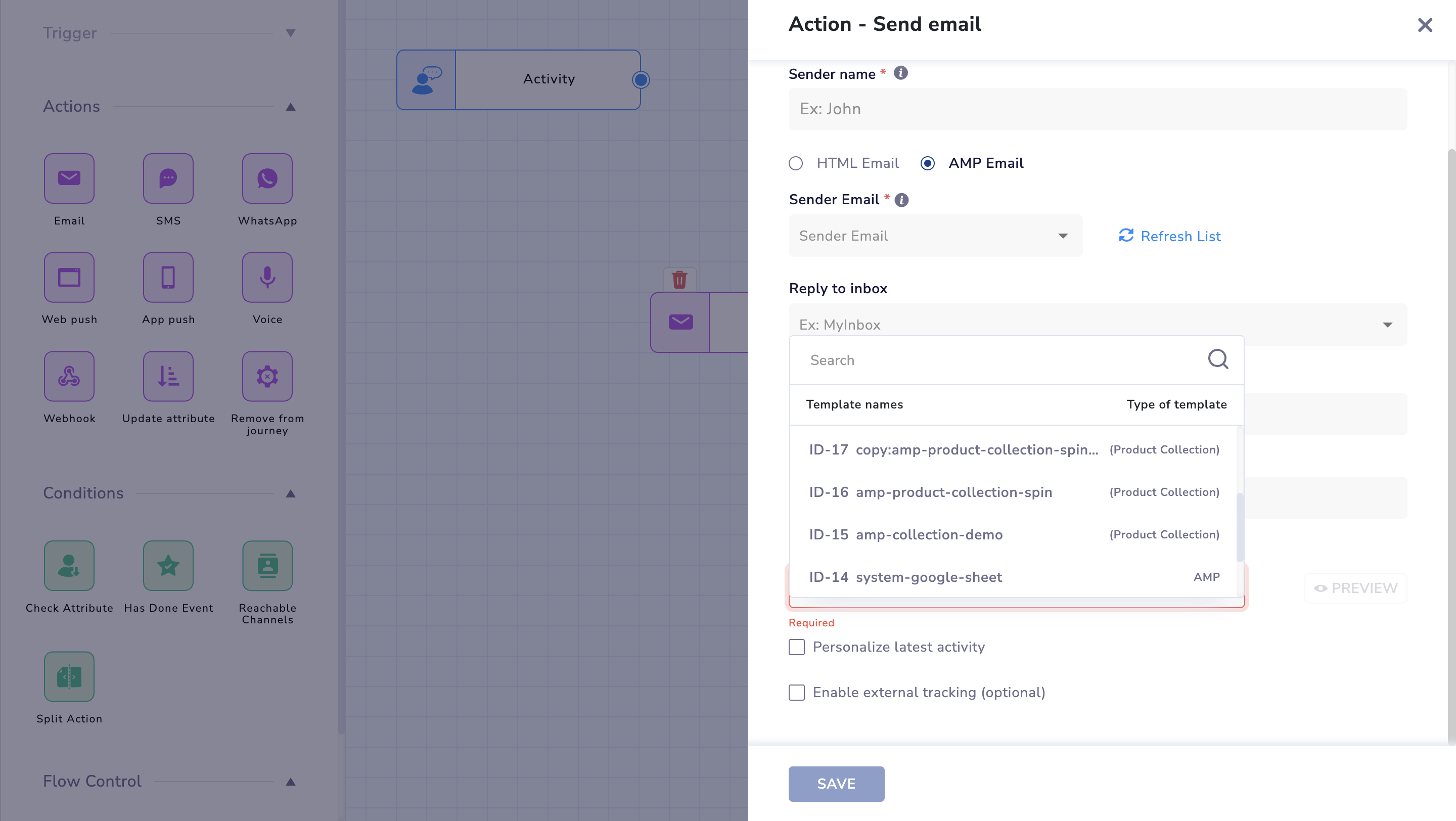Image resolution: width=1456 pixels, height=821 pixels.
Task: Click the SAVE button
Action: 836,784
